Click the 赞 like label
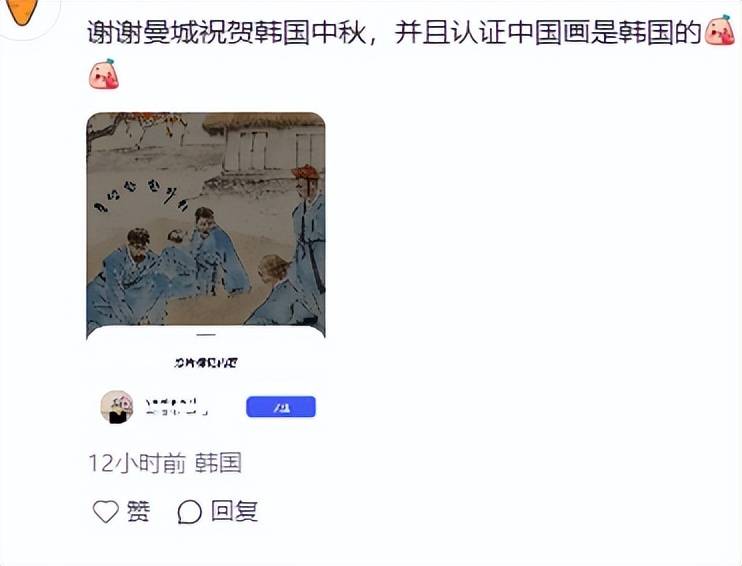The height and width of the screenshot is (566, 742). point(139,512)
